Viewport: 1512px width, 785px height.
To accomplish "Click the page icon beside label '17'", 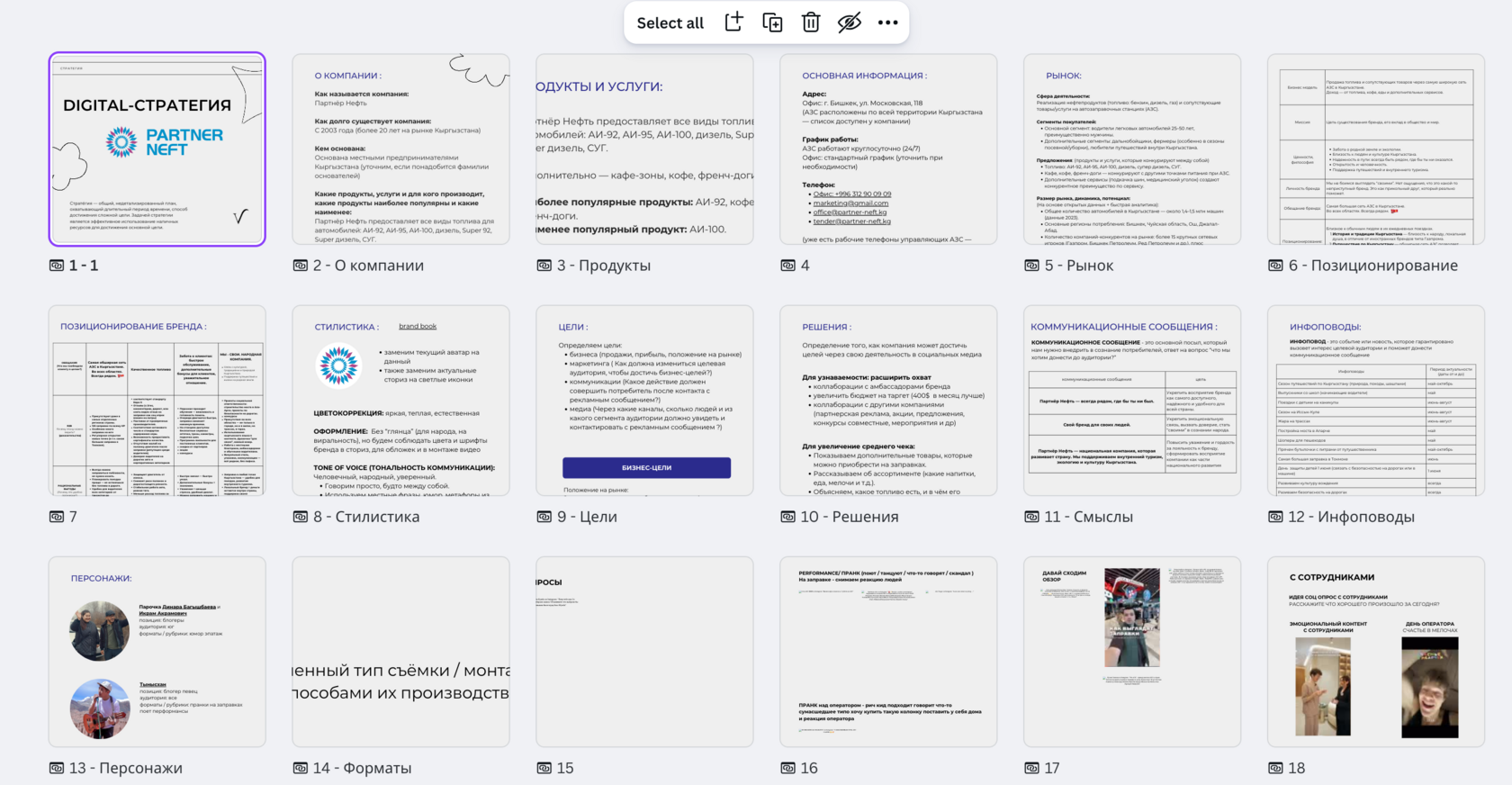I will click(x=1031, y=768).
